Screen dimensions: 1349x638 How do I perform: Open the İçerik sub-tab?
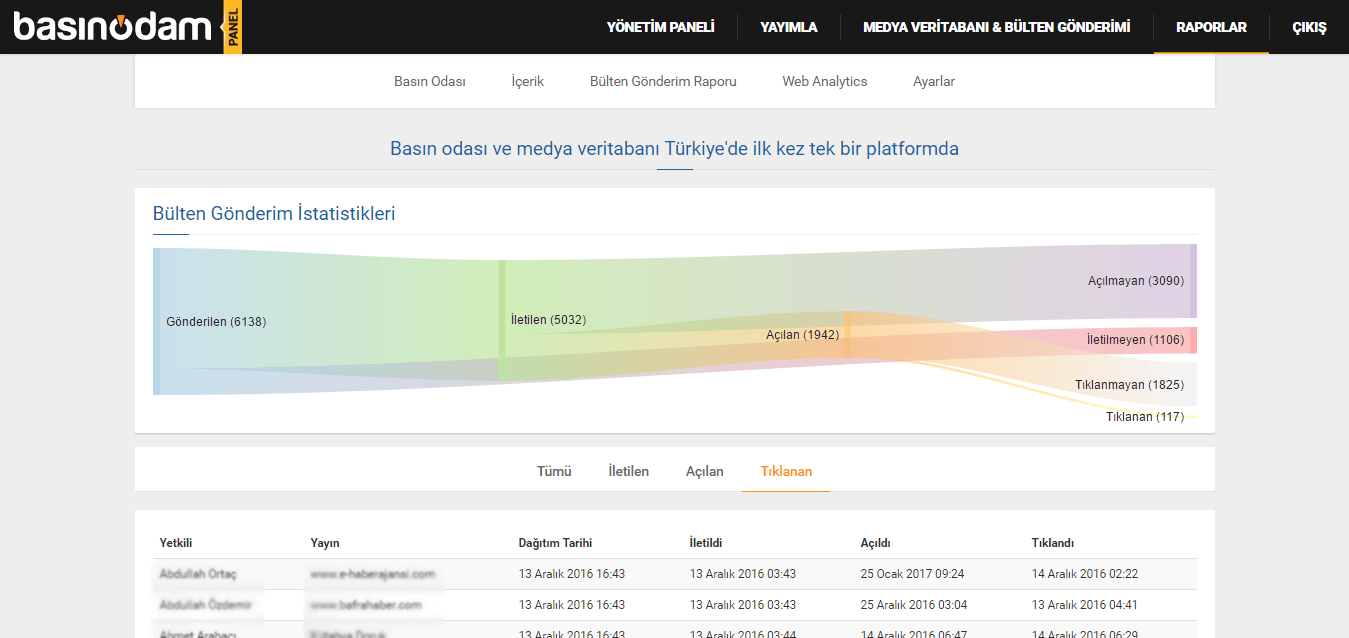click(x=527, y=82)
